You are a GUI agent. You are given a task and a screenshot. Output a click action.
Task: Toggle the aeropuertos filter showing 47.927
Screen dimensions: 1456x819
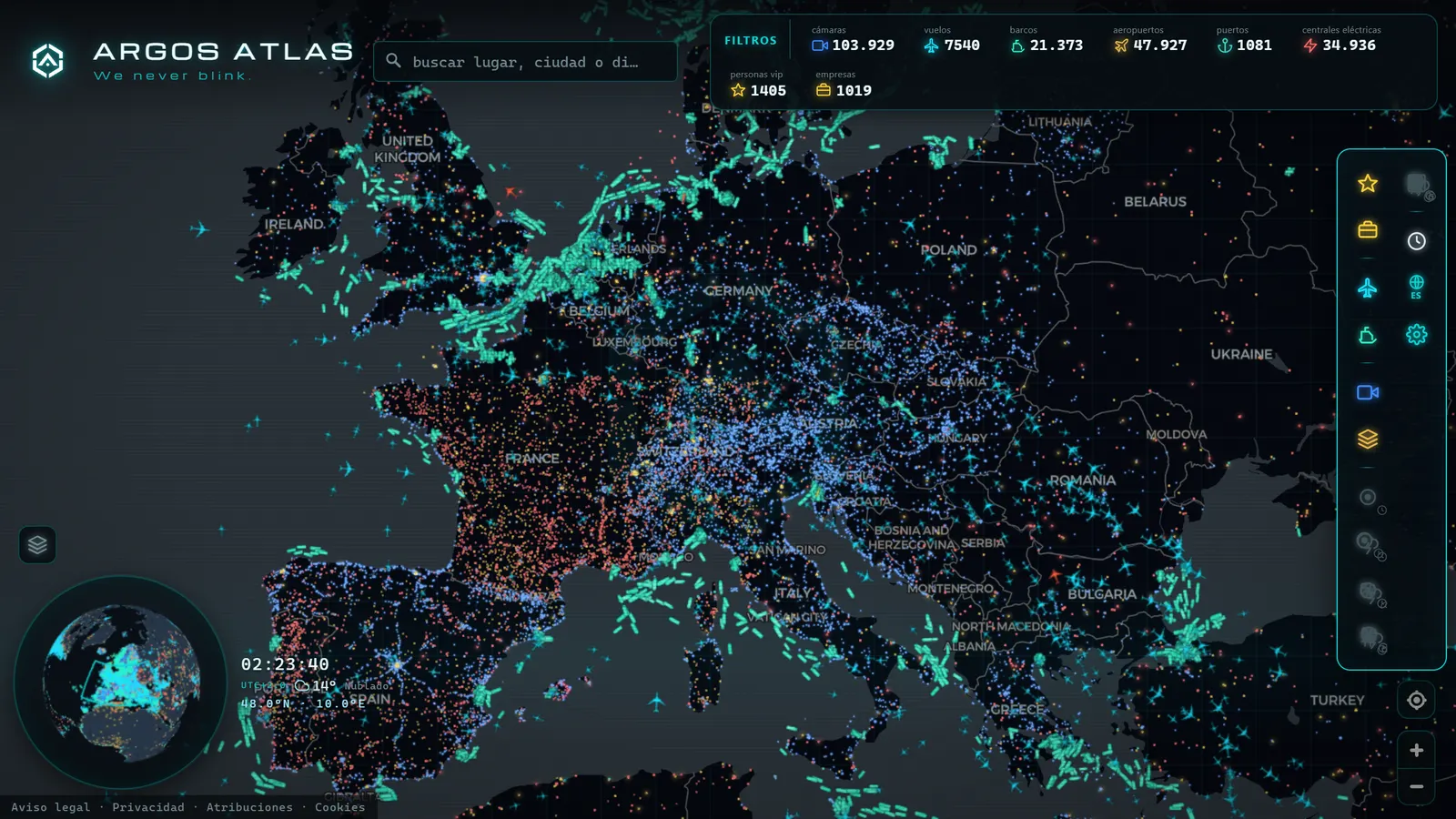pyautogui.click(x=1150, y=39)
